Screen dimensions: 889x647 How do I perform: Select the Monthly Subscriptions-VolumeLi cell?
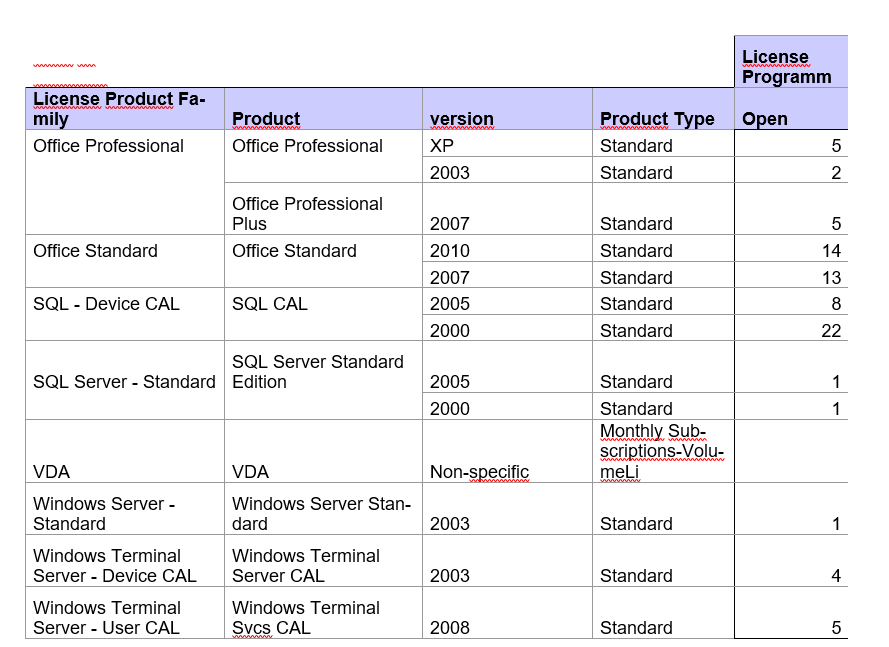coord(663,451)
